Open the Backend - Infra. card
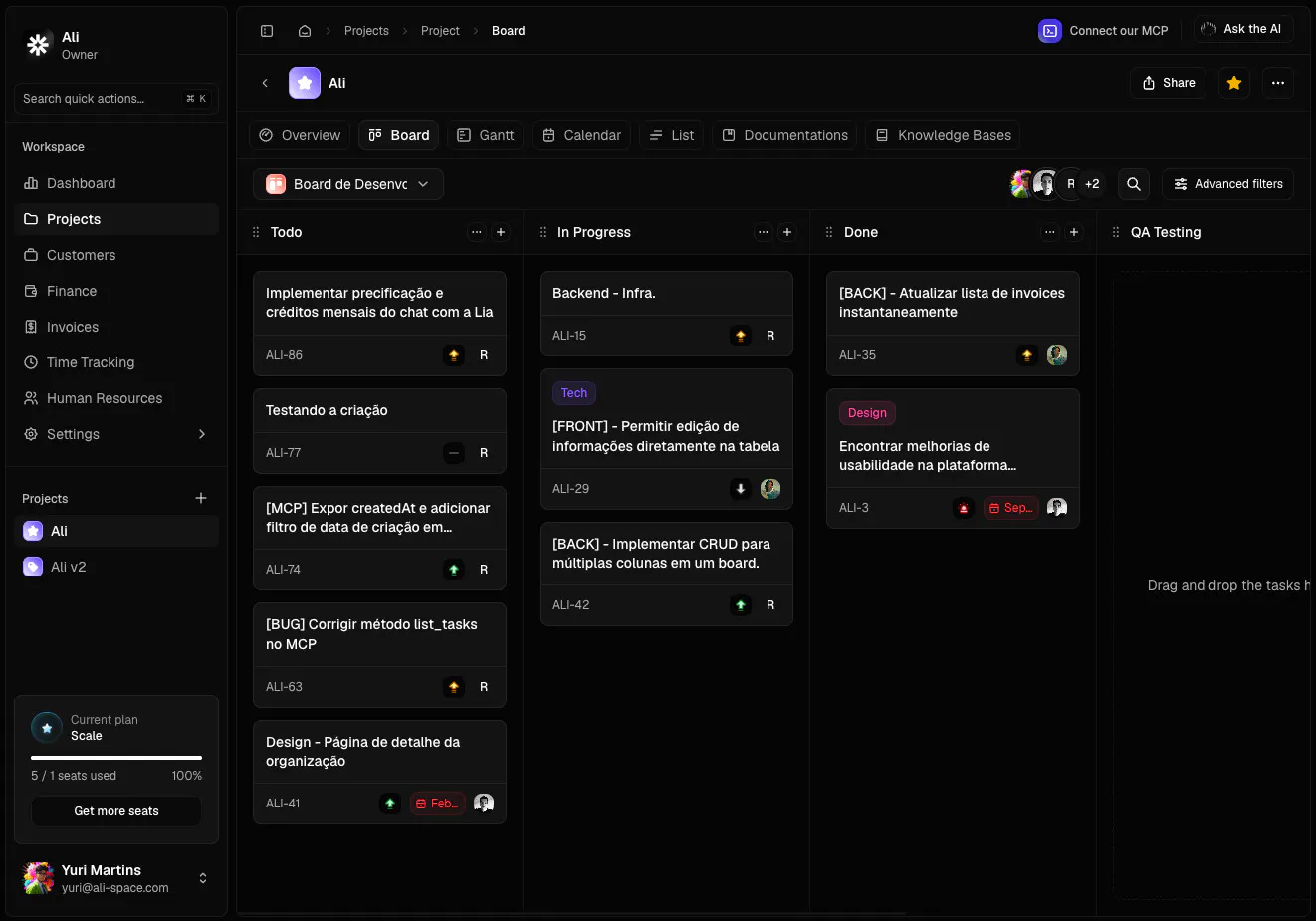The image size is (1316, 921). point(666,314)
